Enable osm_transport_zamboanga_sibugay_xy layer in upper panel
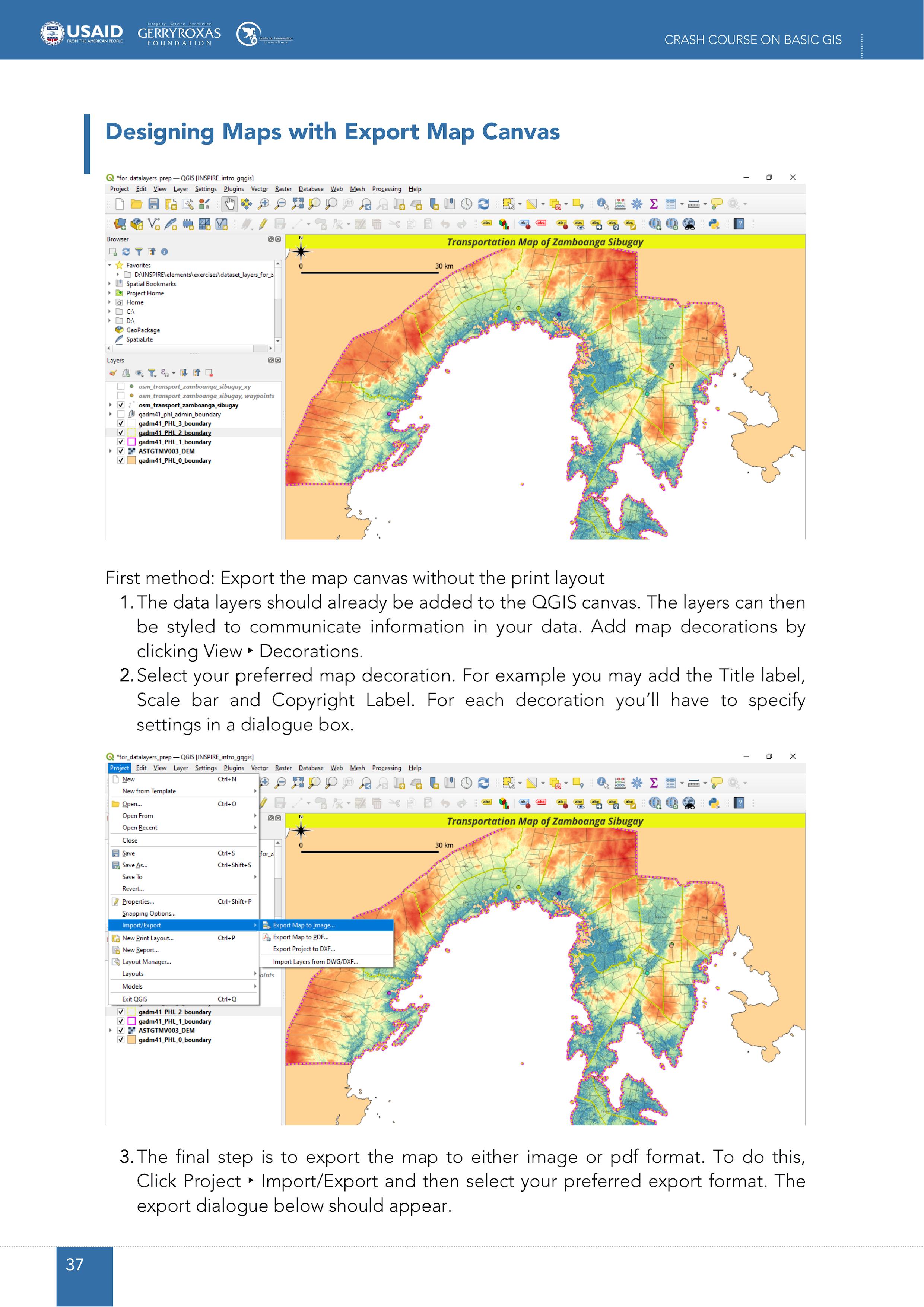 [x=121, y=387]
